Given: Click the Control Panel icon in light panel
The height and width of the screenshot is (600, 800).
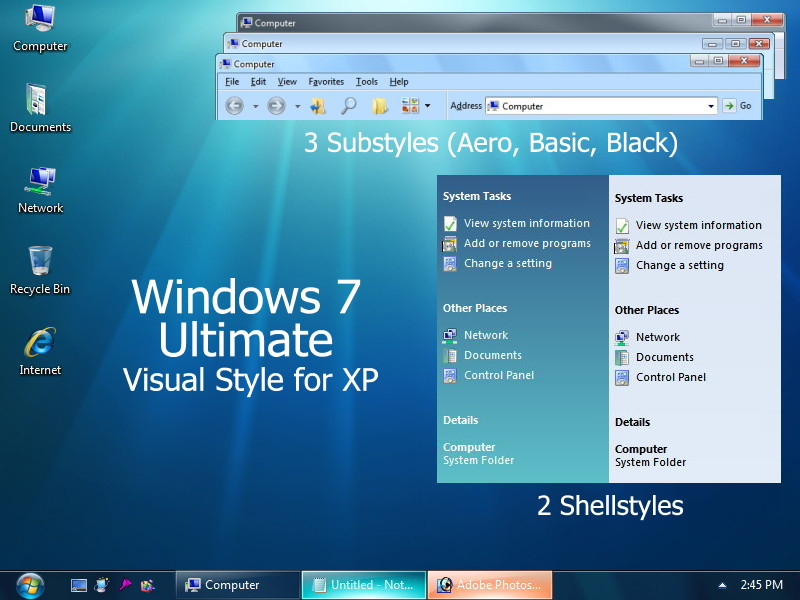Looking at the screenshot, I should point(622,378).
